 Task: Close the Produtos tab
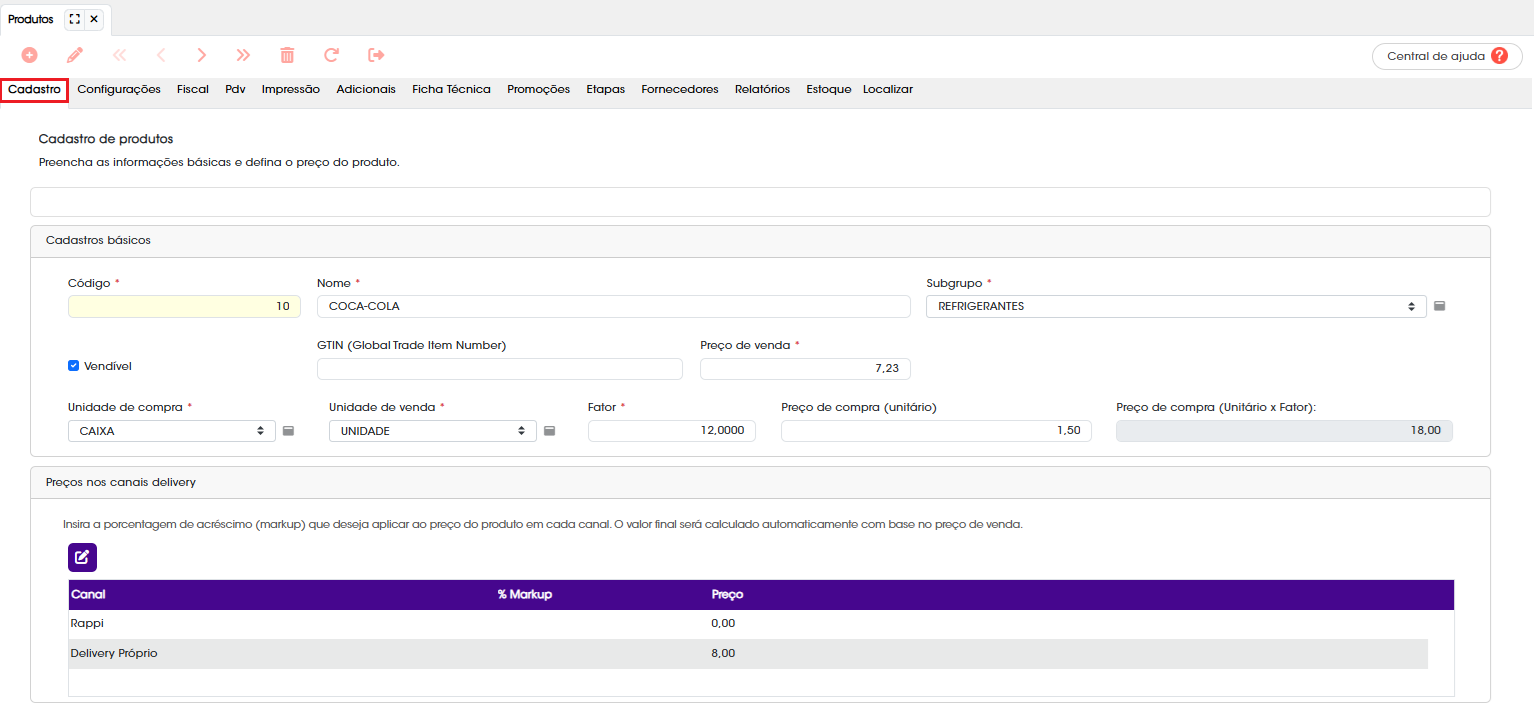click(93, 19)
